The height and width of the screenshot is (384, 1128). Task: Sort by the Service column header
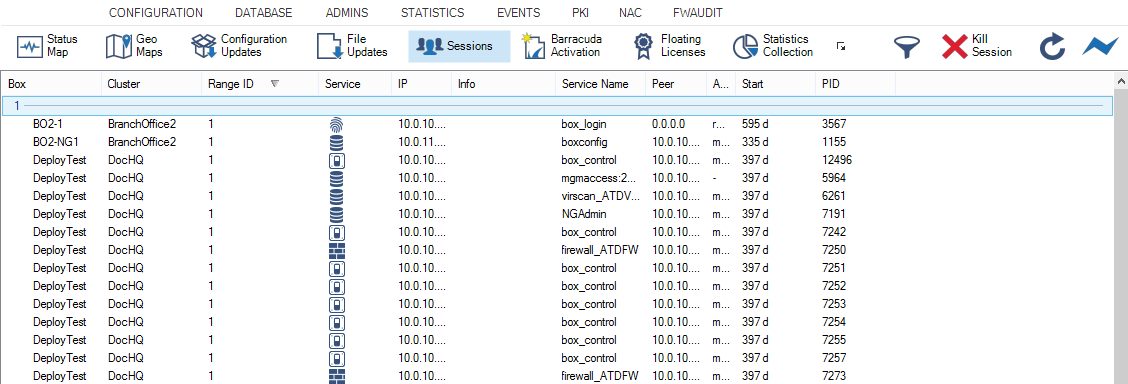[x=355, y=84]
